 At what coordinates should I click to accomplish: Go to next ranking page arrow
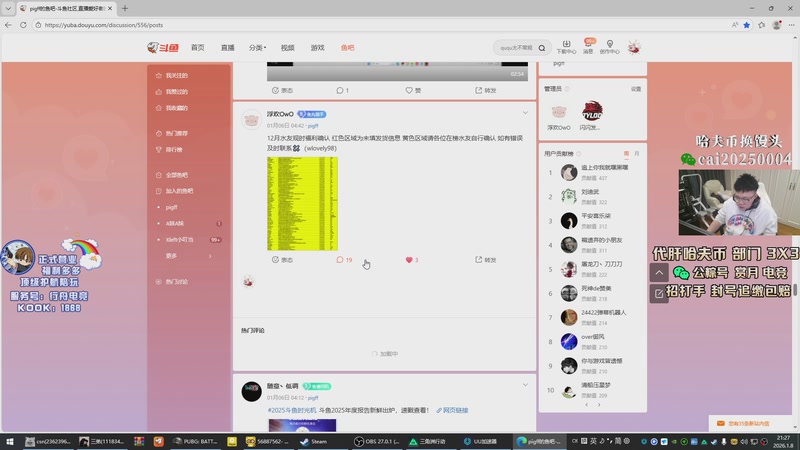599,405
